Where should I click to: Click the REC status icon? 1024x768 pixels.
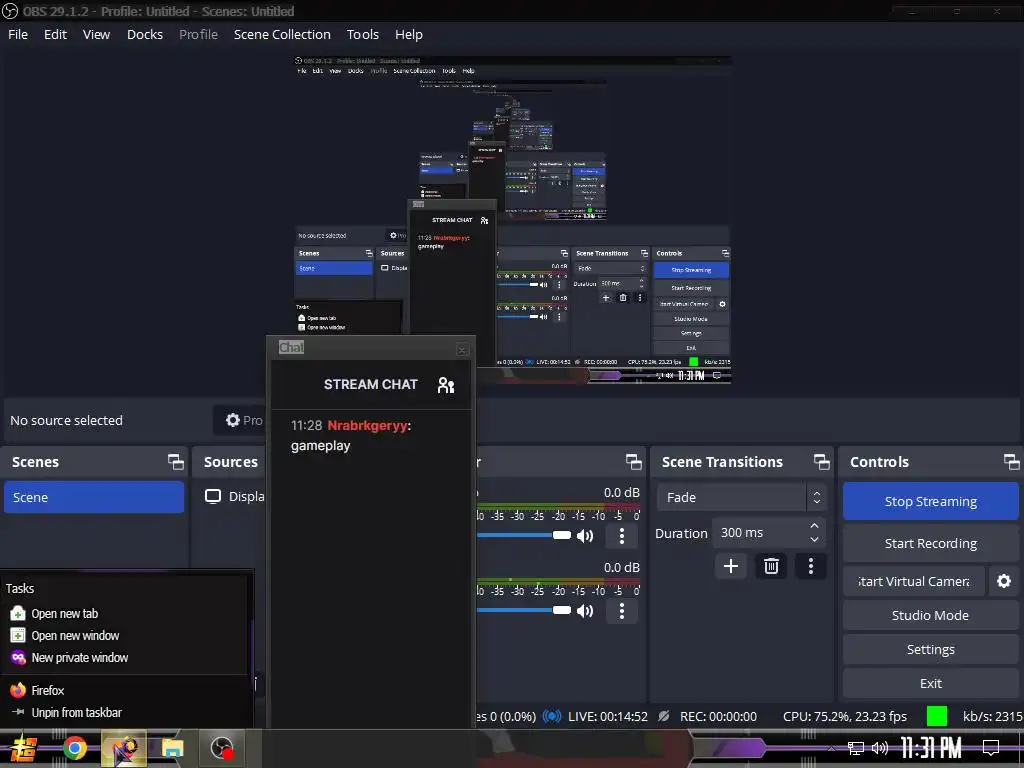[x=664, y=716]
